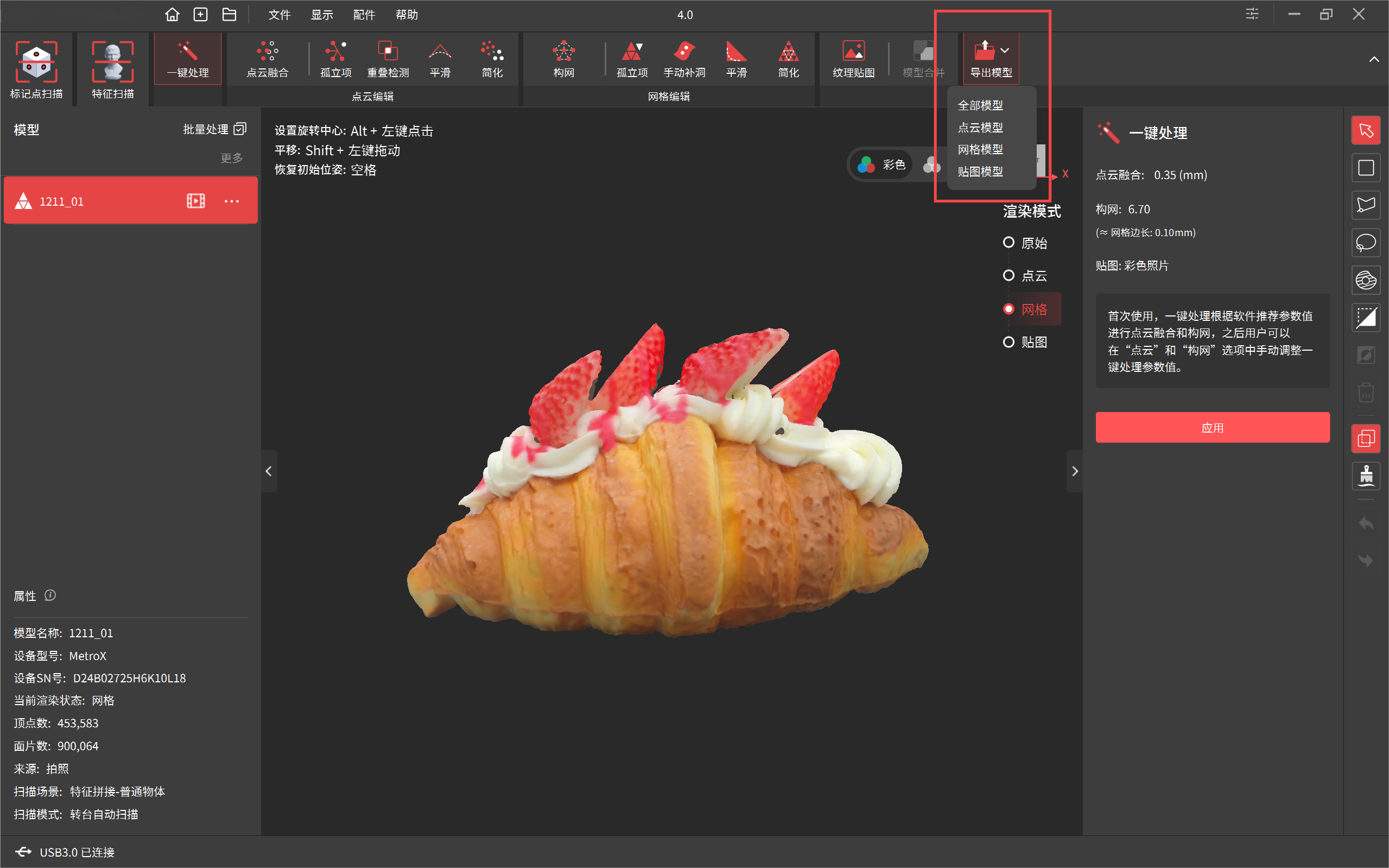Switch render mode to 贴图
This screenshot has width=1389, height=868.
[x=1009, y=342]
